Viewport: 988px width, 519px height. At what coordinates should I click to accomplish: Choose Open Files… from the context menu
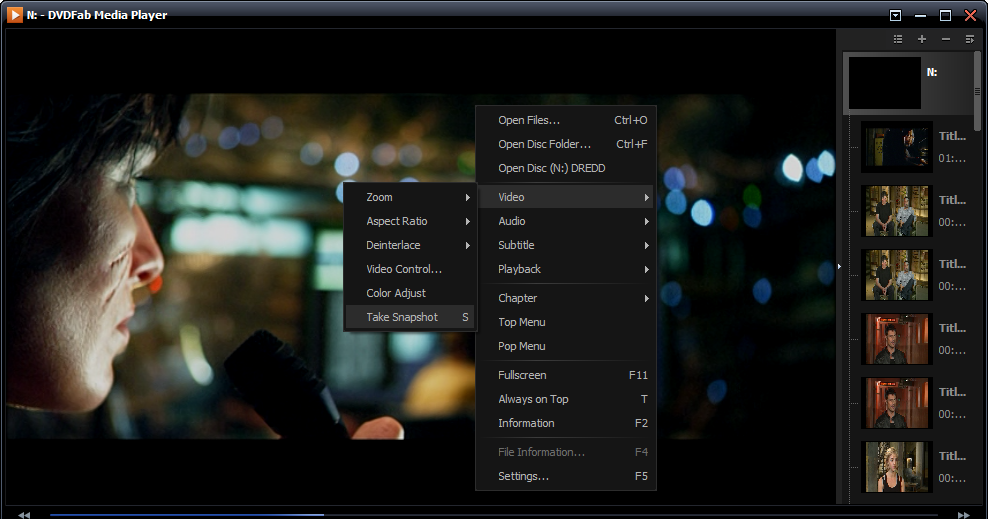pos(566,120)
